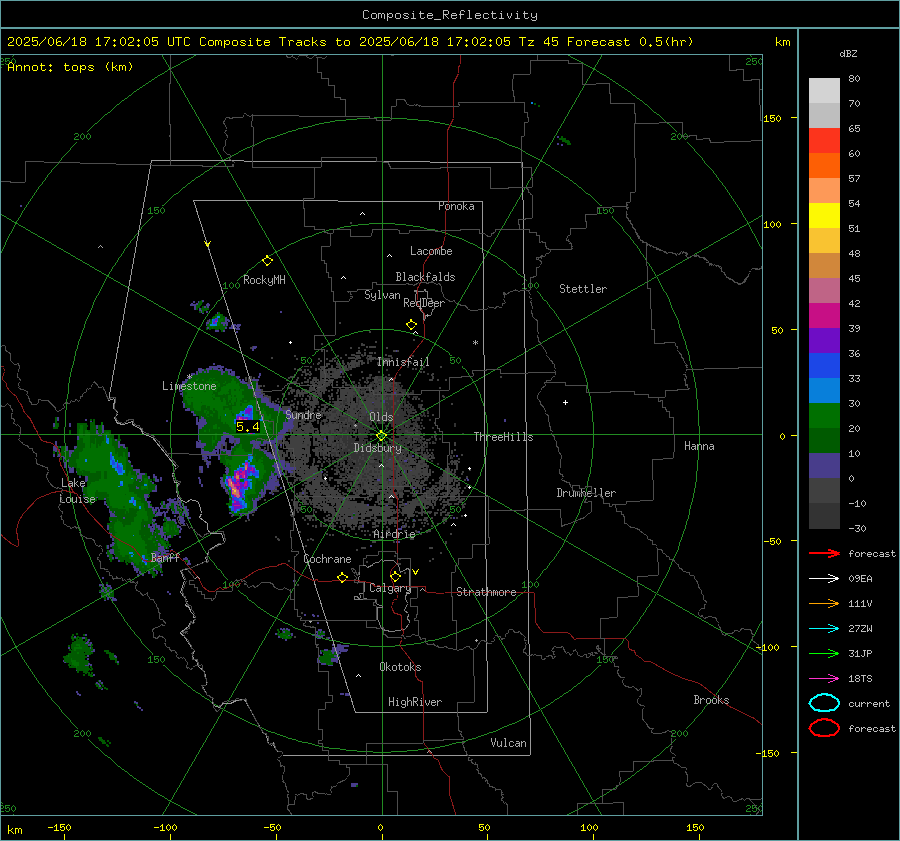Pick the purple 36-39 dBZ swatch
The height and width of the screenshot is (841, 900).
click(x=824, y=341)
